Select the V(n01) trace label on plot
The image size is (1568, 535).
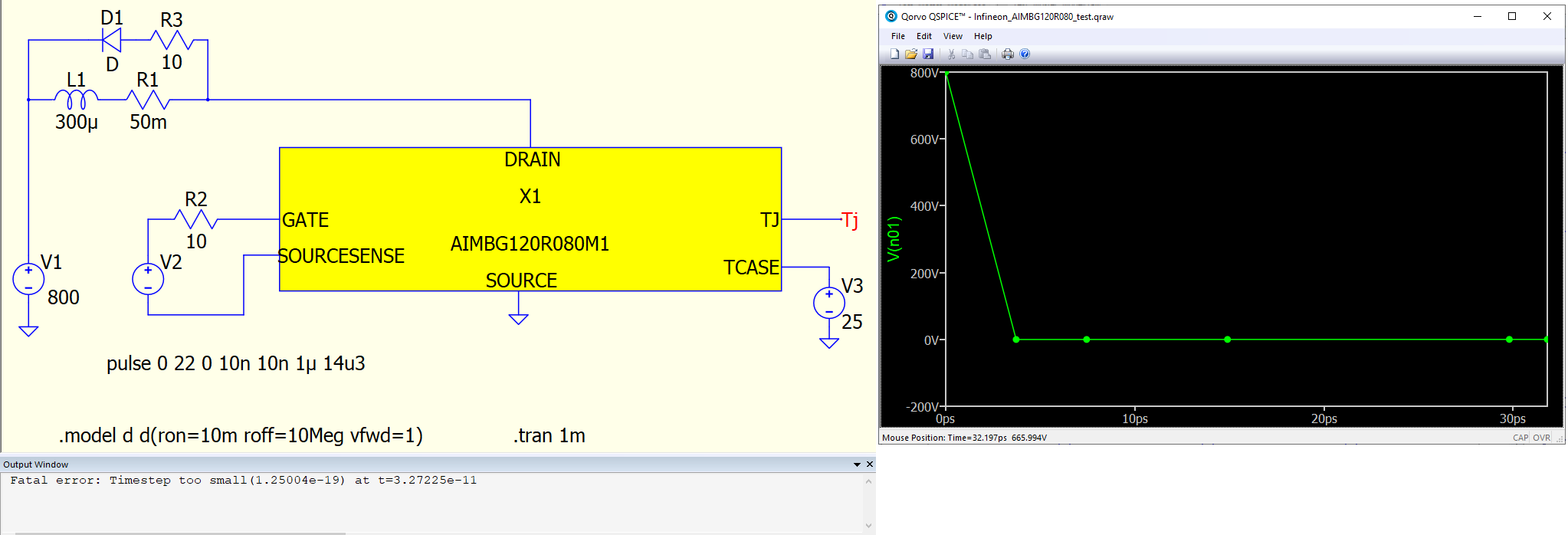[894, 240]
